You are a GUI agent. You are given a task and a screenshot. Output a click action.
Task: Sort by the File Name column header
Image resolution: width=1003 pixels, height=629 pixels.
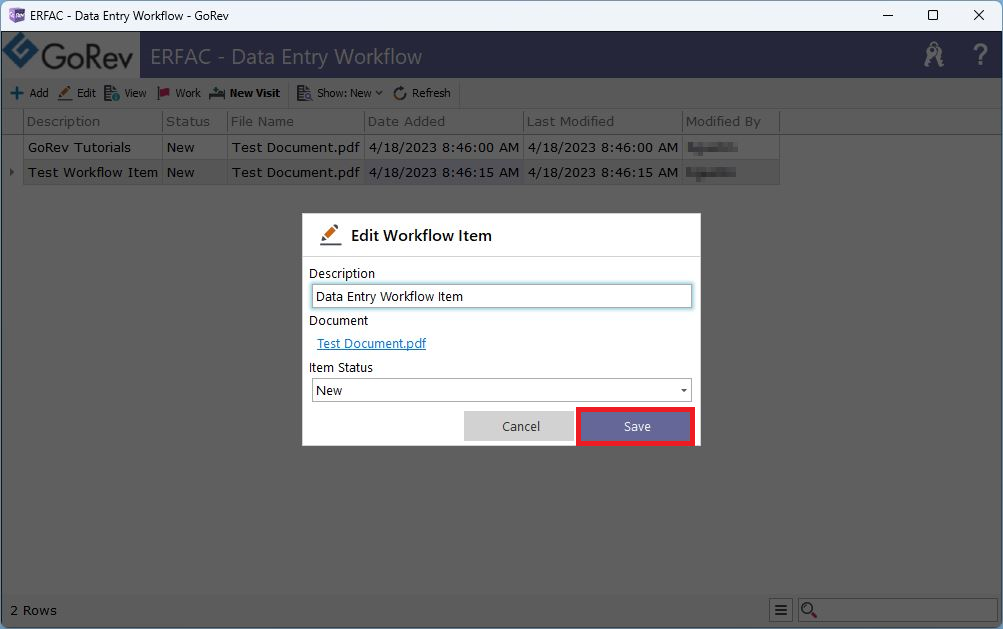(296, 122)
